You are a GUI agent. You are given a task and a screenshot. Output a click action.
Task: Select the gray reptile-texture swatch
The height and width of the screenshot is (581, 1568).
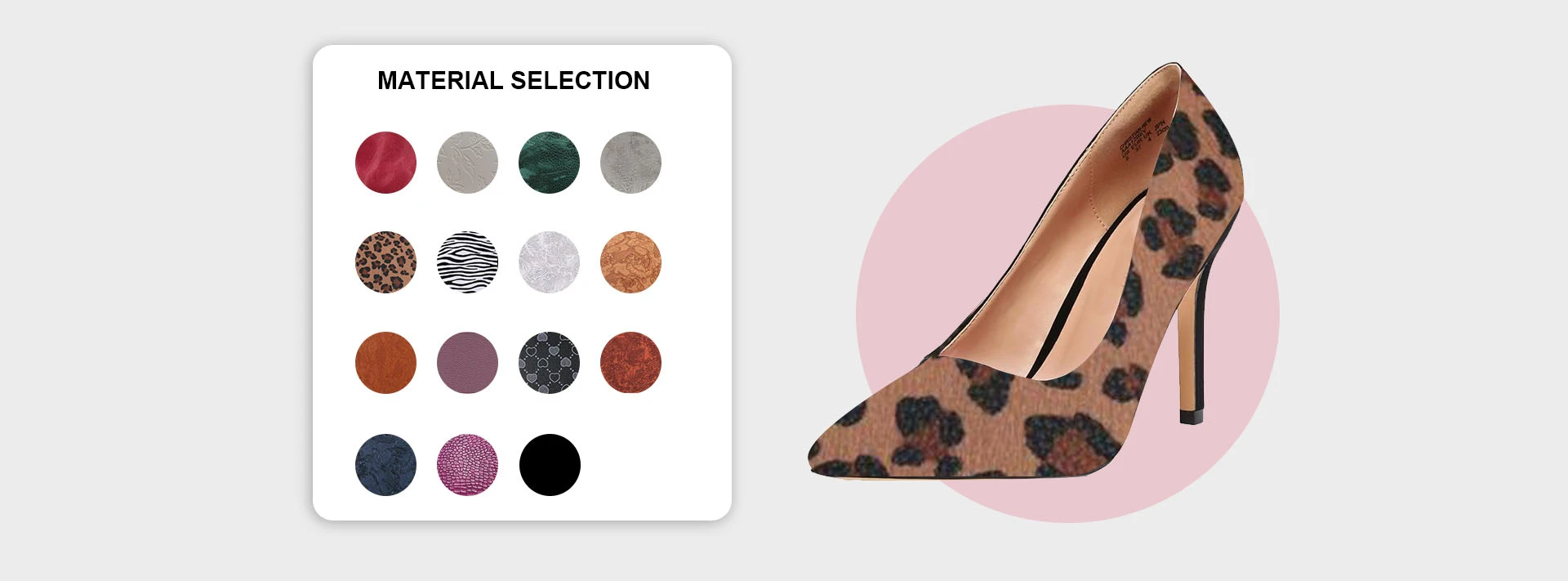tap(630, 163)
